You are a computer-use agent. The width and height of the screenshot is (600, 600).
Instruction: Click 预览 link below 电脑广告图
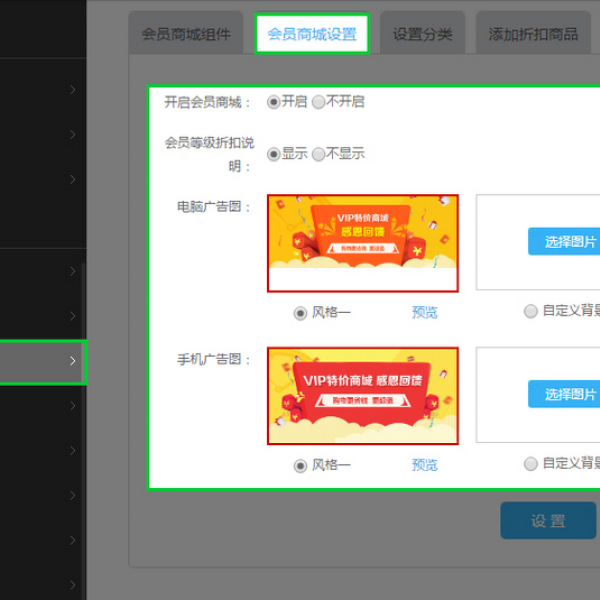(424, 313)
